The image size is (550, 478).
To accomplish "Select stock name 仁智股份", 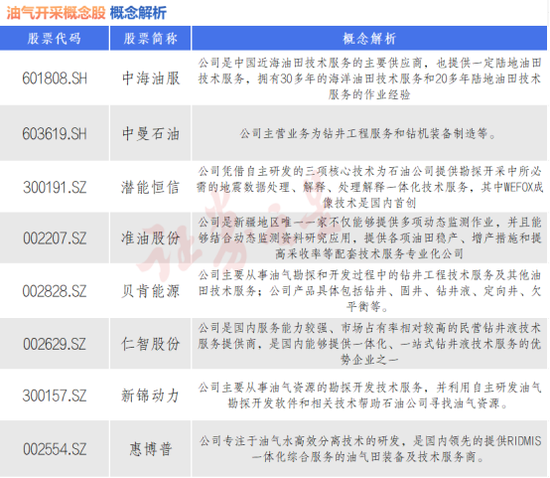I will click(150, 344).
